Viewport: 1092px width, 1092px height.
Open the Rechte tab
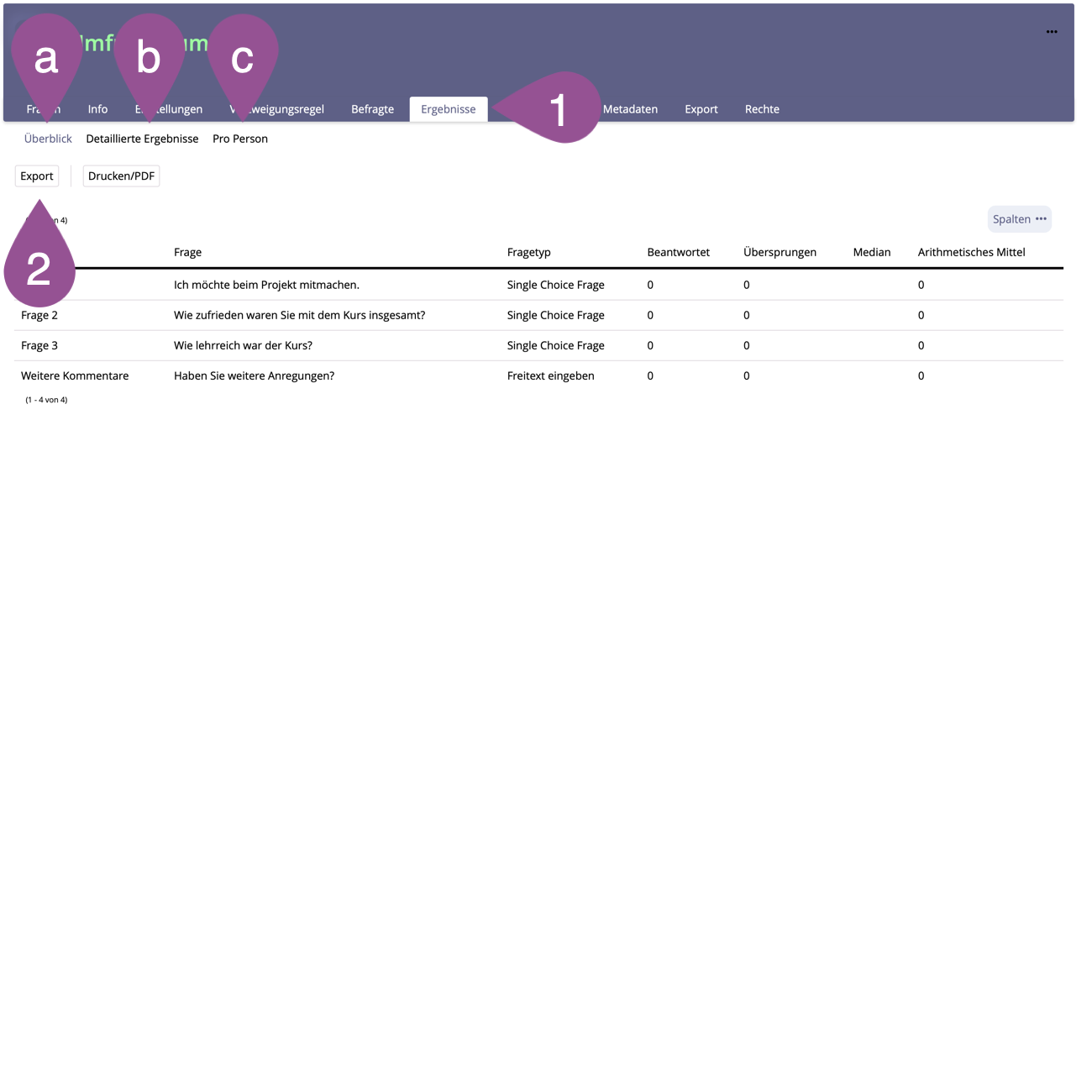[x=762, y=109]
